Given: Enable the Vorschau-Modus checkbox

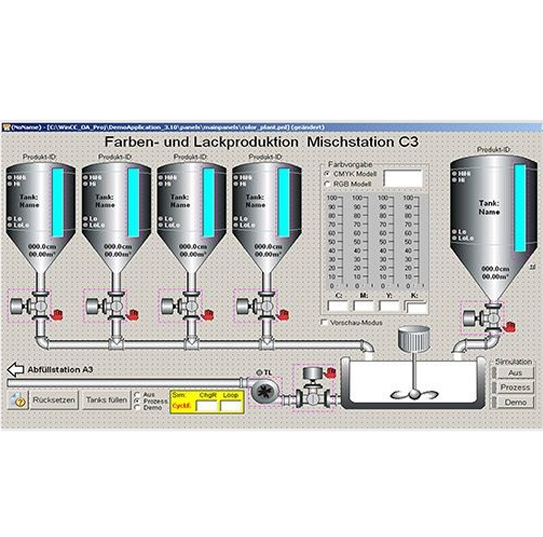Looking at the screenshot, I should point(324,323).
